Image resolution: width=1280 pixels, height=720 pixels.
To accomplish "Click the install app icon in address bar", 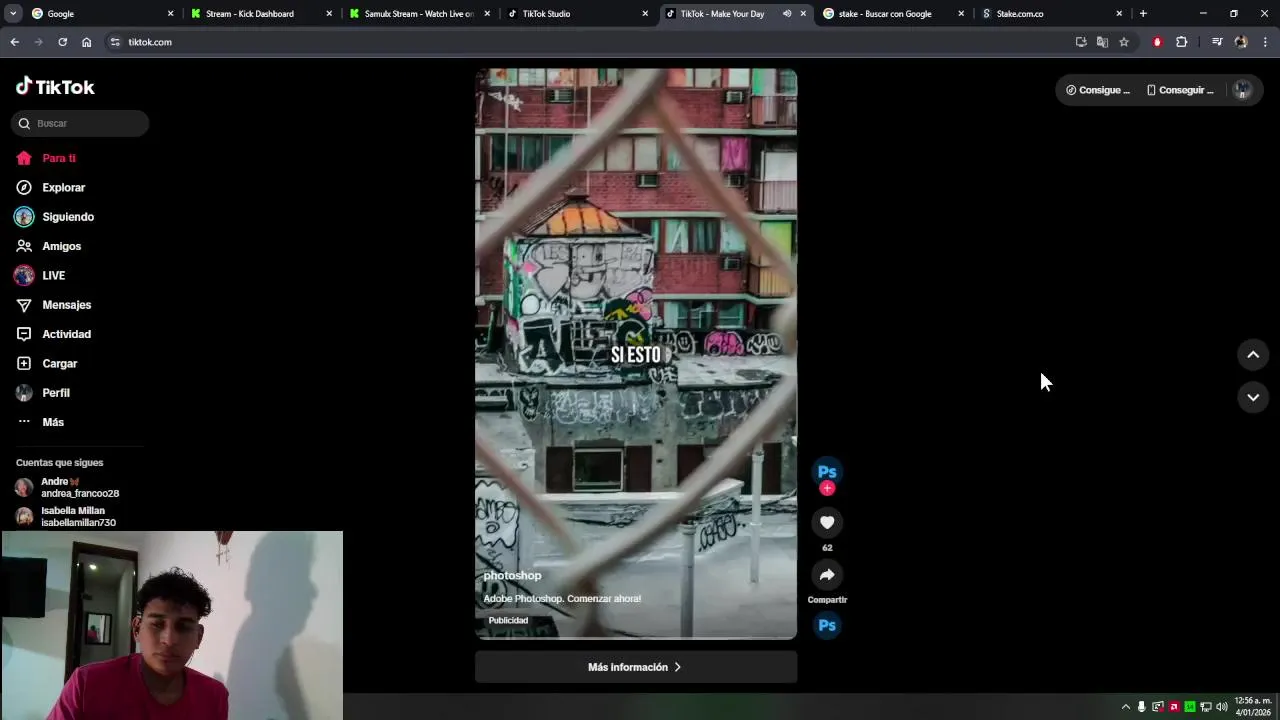I will tap(1081, 42).
